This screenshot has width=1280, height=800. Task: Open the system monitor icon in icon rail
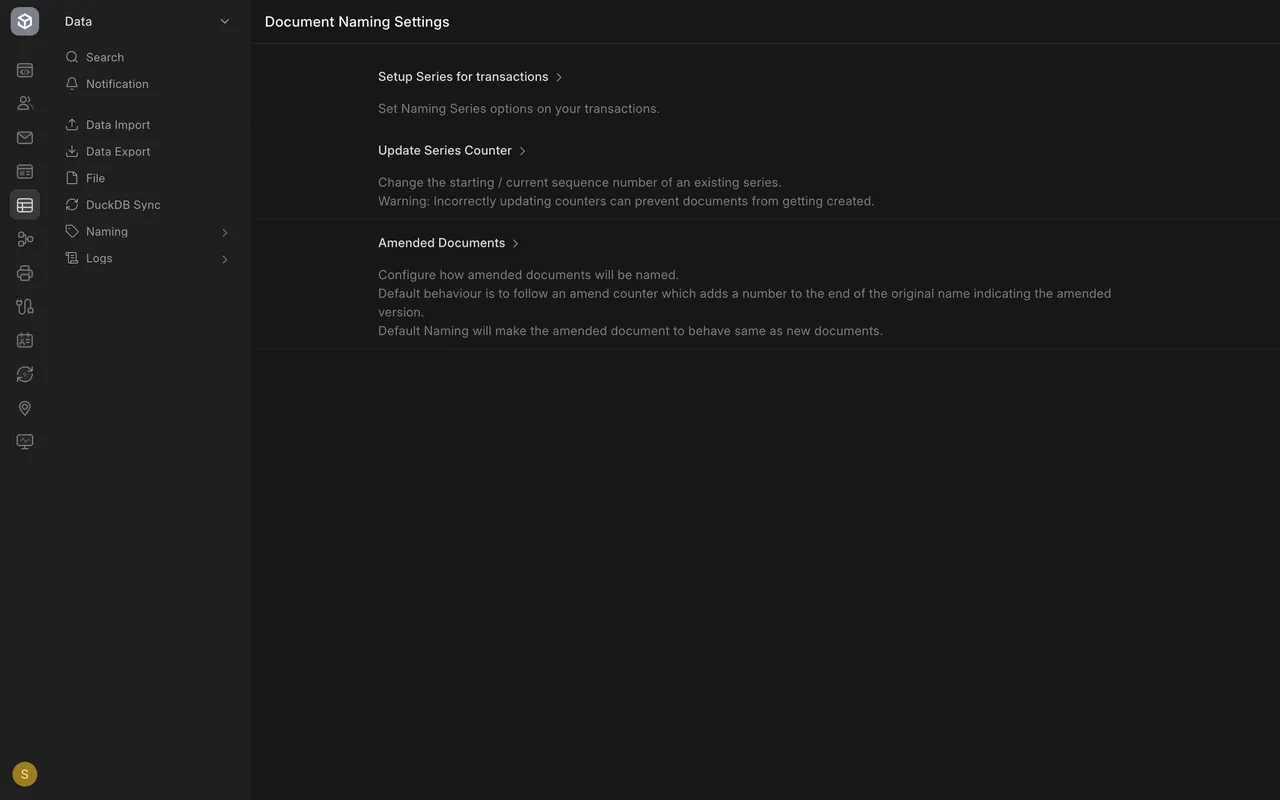tap(25, 442)
